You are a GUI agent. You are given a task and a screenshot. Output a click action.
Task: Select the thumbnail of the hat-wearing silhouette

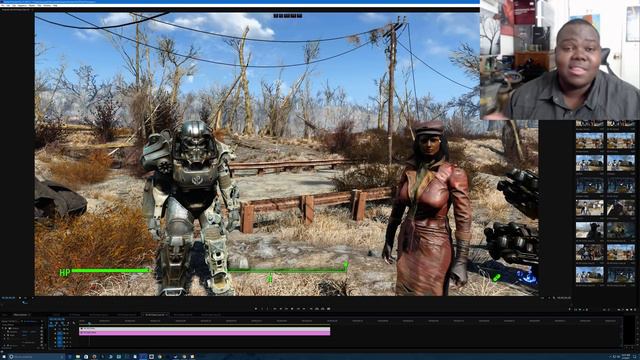pyautogui.click(x=589, y=230)
